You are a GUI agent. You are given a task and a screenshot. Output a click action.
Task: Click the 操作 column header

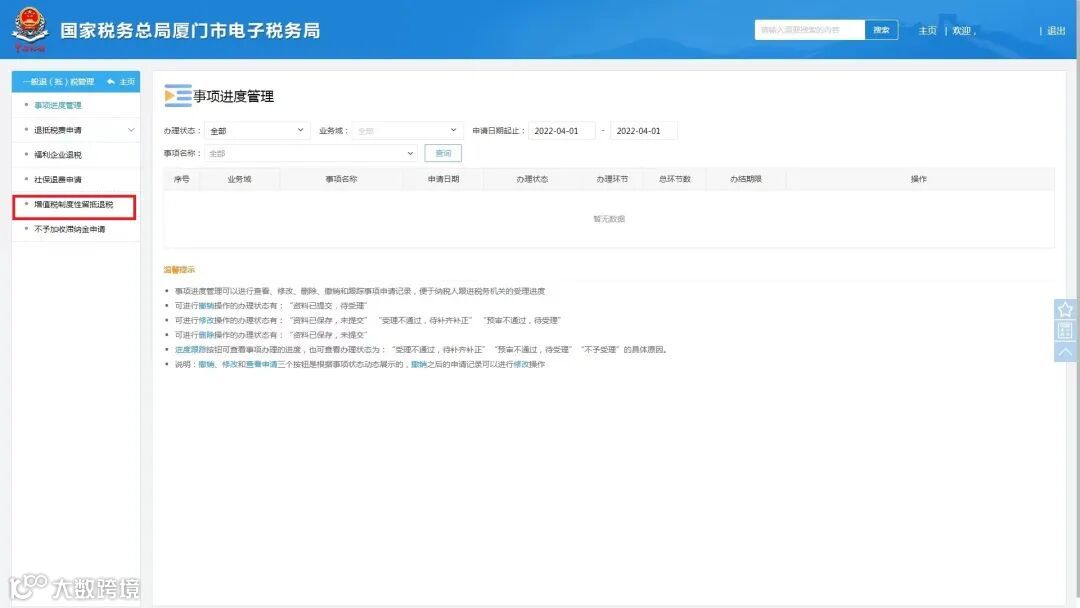click(x=919, y=179)
